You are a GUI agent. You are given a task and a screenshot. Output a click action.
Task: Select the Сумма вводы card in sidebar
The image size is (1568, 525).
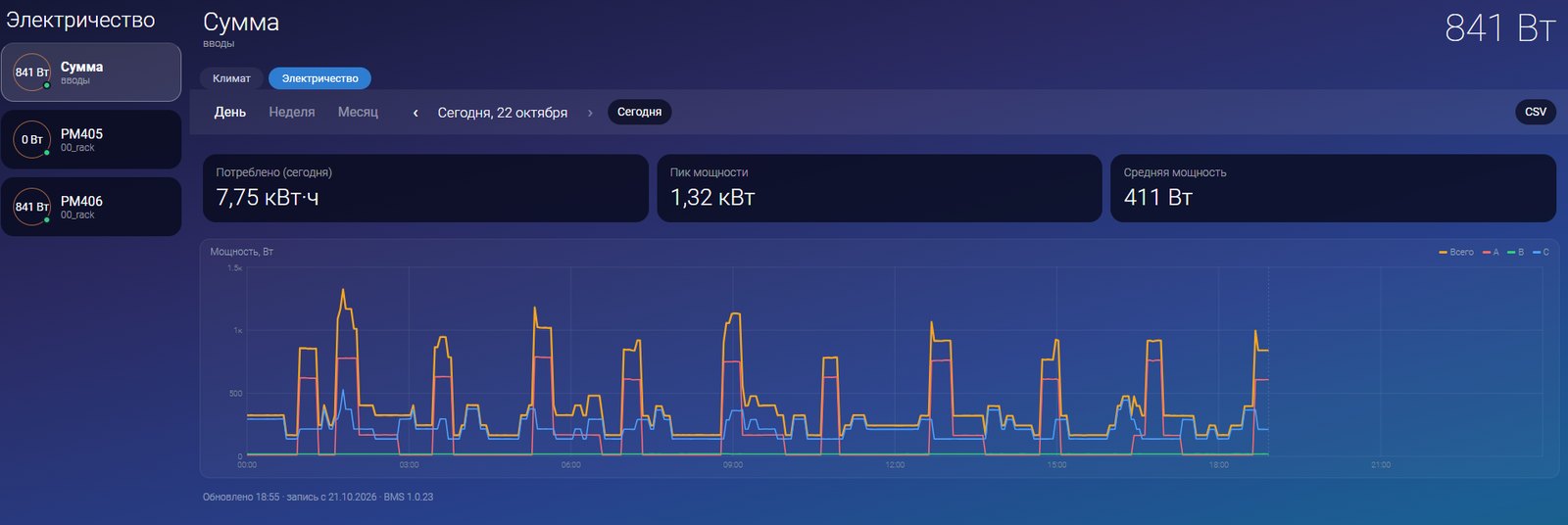91,72
